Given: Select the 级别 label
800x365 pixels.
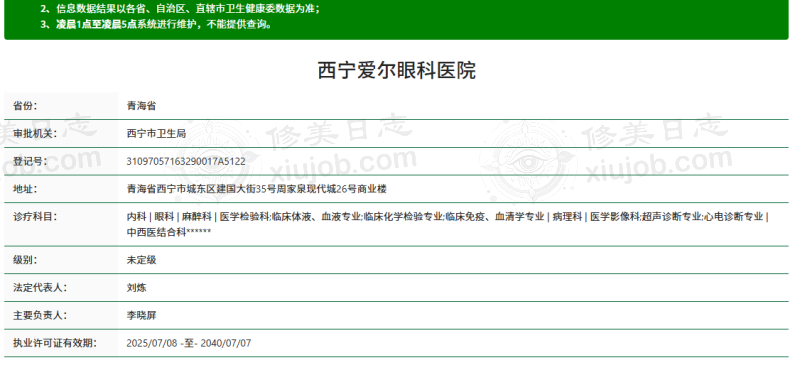Looking at the screenshot, I should 25,260.
